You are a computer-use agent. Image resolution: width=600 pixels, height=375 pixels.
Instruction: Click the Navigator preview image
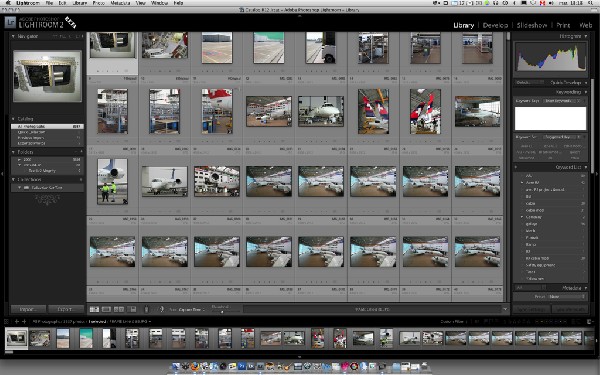[x=47, y=76]
